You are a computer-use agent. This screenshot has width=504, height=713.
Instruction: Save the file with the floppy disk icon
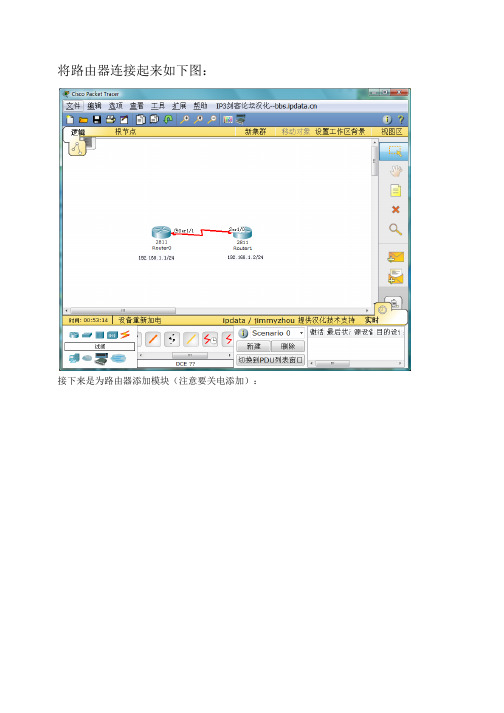coord(97,120)
